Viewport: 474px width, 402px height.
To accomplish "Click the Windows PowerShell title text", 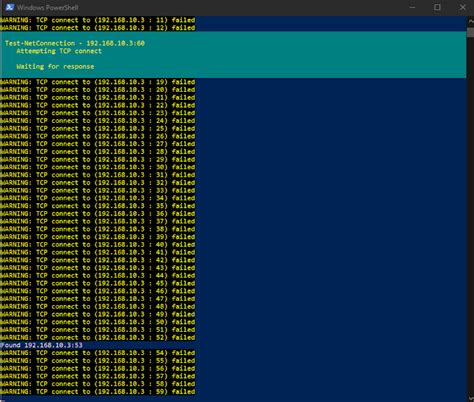I will point(48,7).
